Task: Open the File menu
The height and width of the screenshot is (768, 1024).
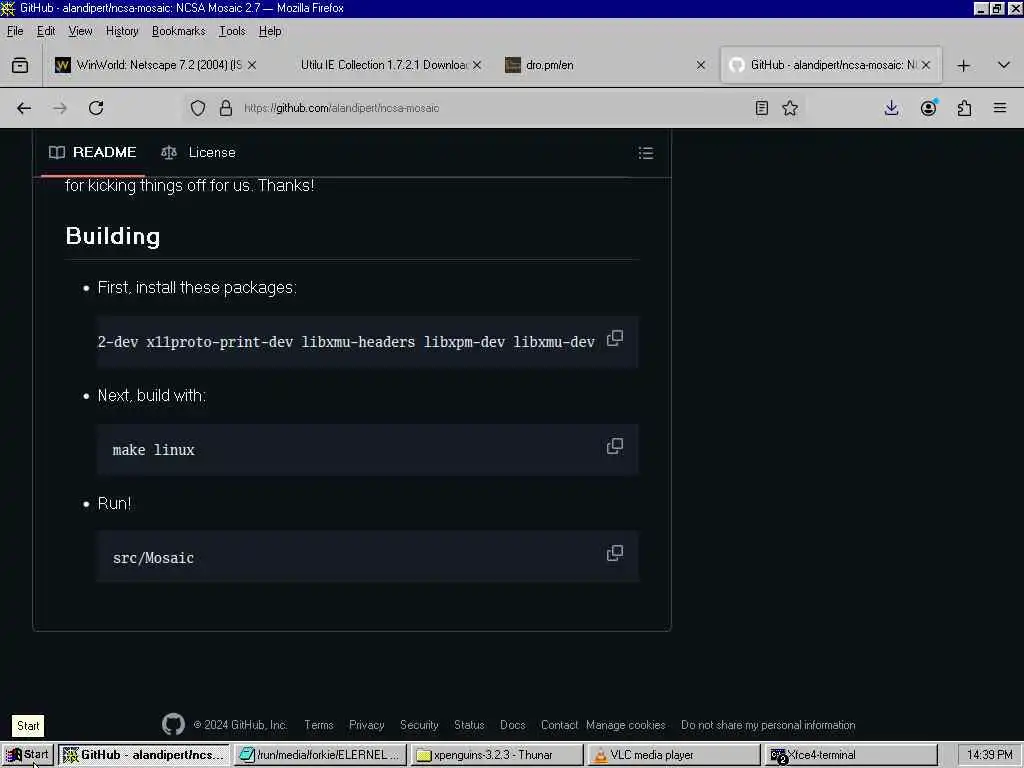Action: pos(15,31)
